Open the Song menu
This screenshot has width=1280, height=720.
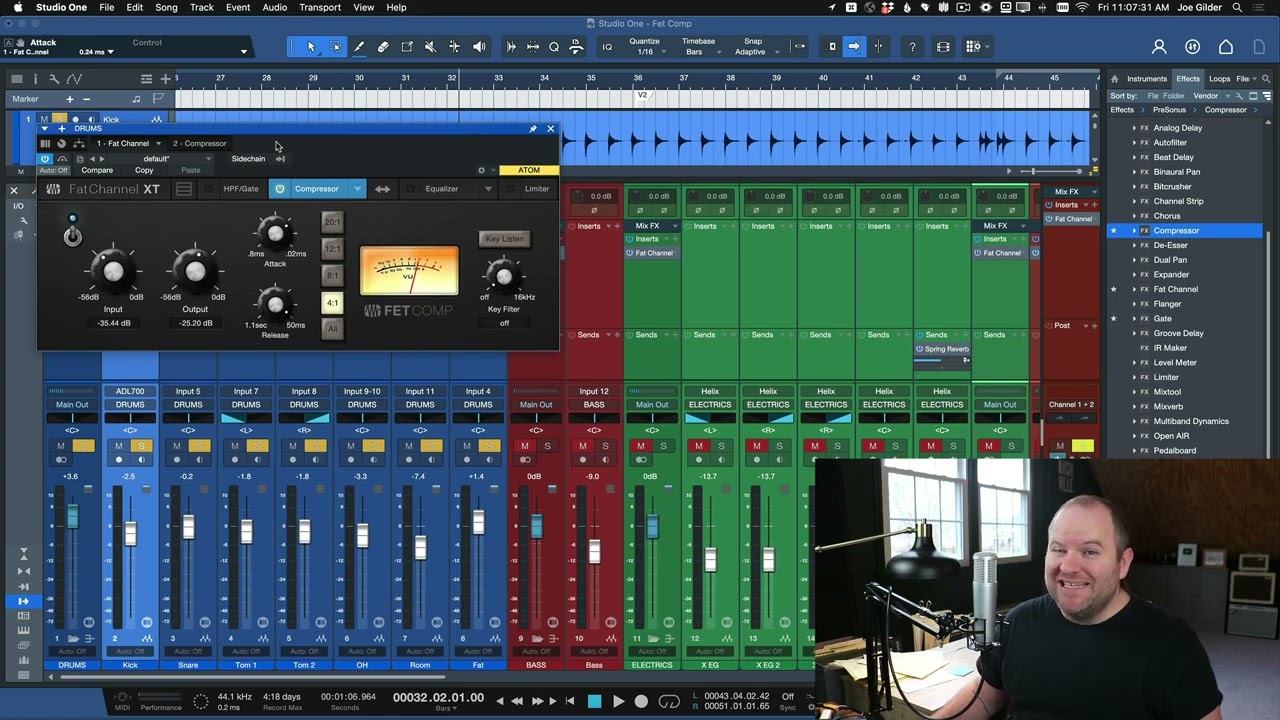[x=166, y=7]
